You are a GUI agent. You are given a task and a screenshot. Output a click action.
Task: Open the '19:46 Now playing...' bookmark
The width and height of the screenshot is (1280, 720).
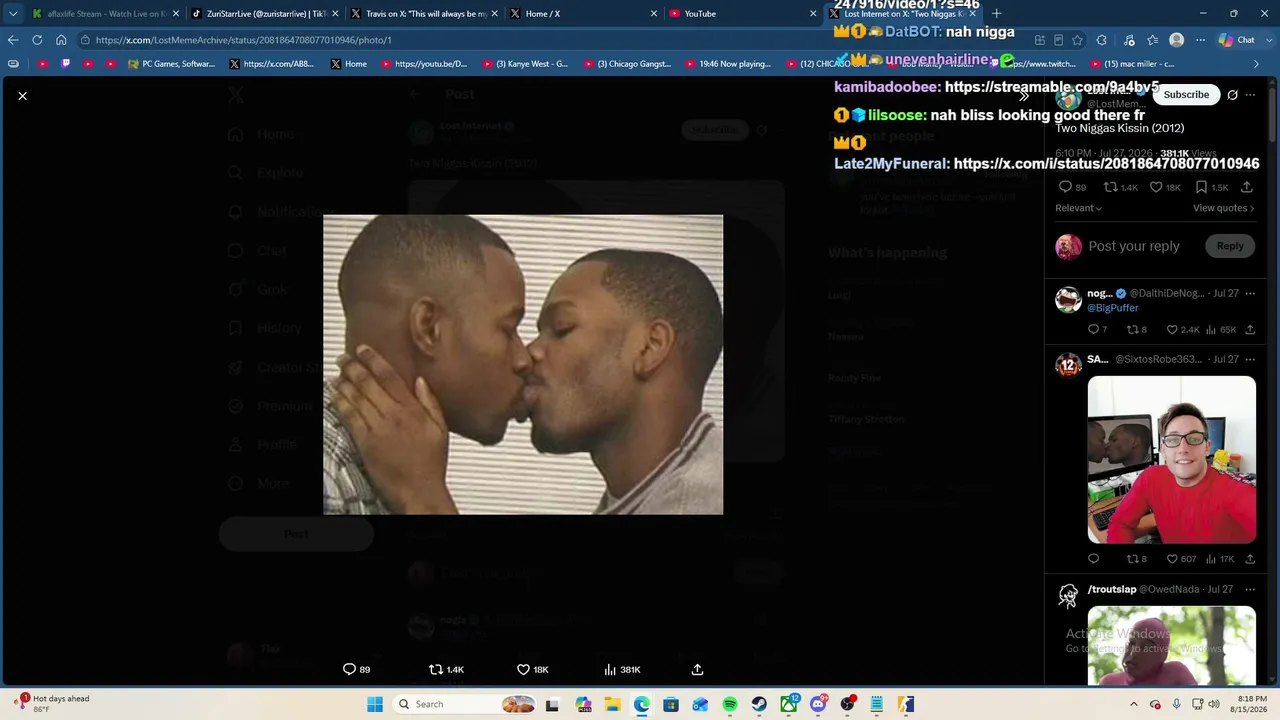point(728,64)
